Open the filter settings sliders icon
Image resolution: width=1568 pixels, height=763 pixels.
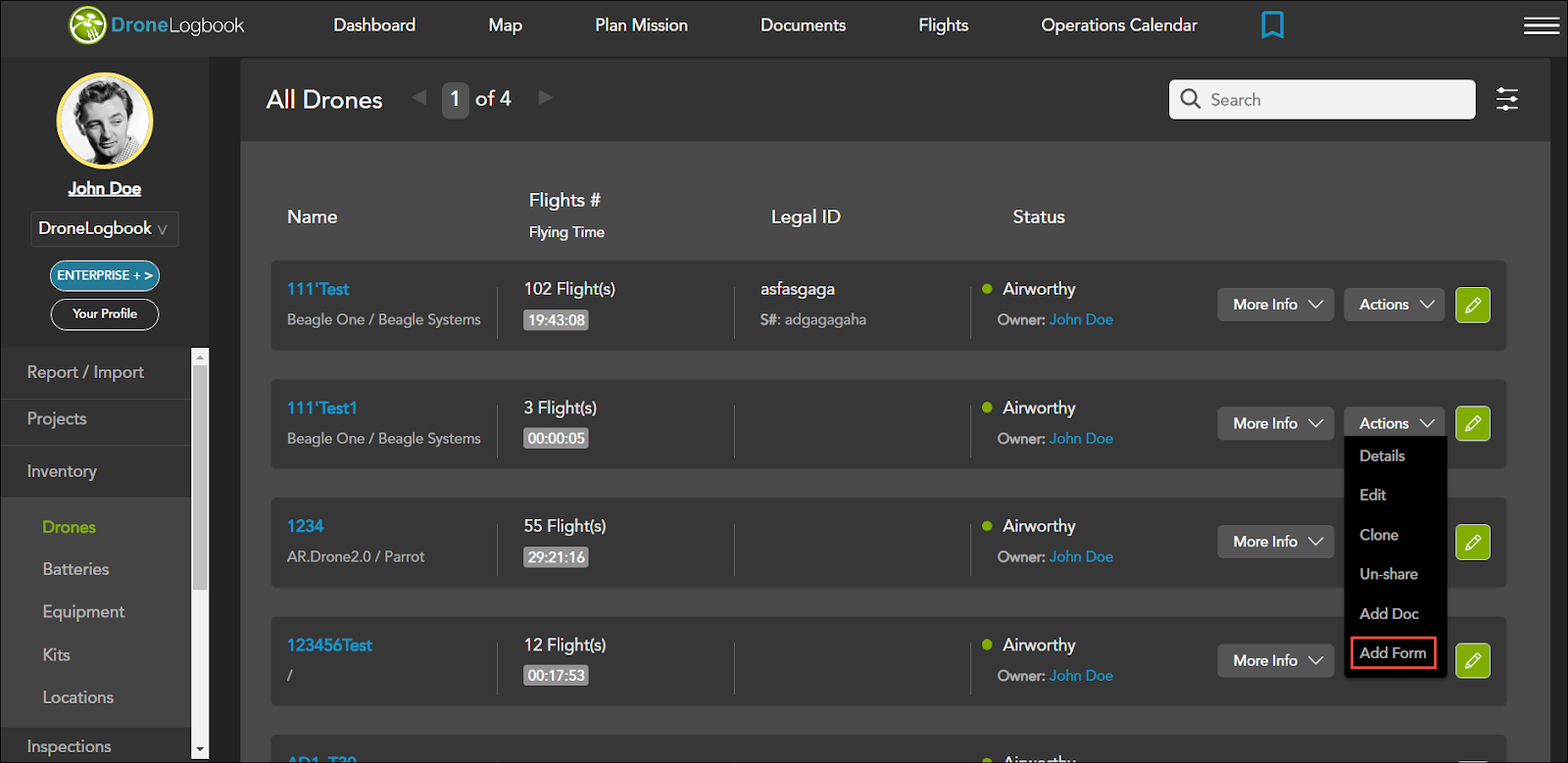pos(1507,99)
